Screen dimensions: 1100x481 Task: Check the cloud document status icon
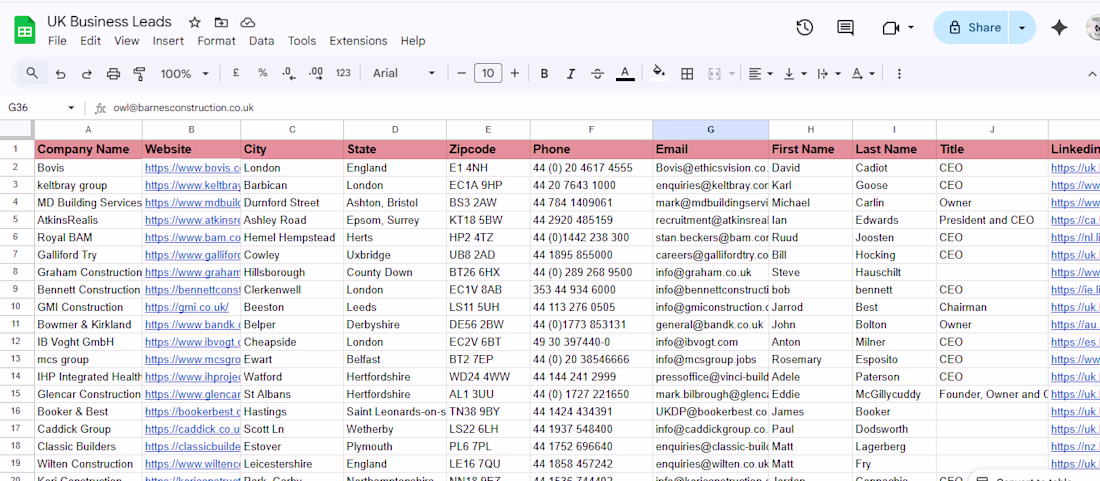pyautogui.click(x=247, y=22)
